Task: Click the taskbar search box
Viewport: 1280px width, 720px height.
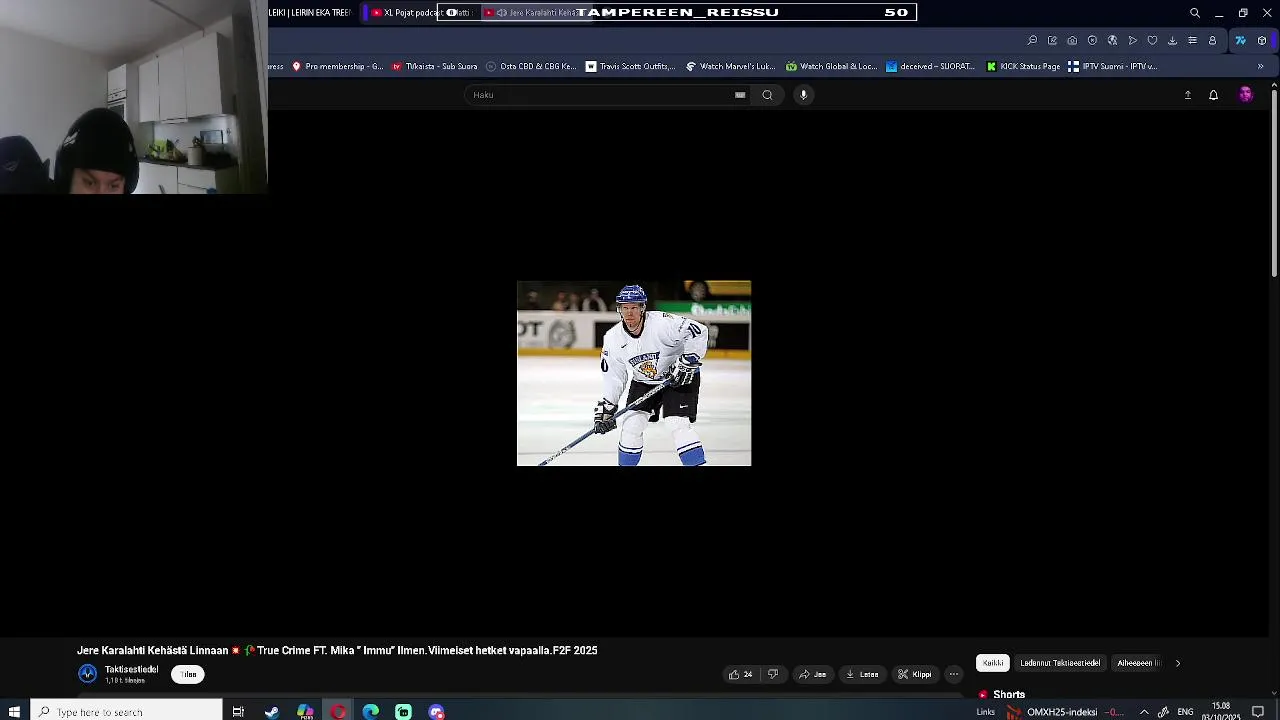Action: pos(126,712)
